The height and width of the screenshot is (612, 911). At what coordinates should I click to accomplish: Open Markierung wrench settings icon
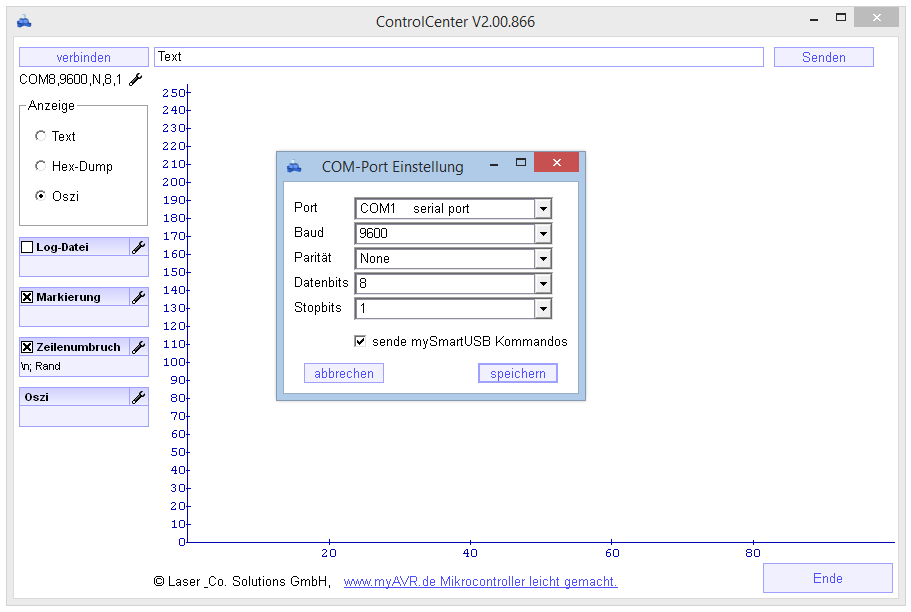(138, 297)
